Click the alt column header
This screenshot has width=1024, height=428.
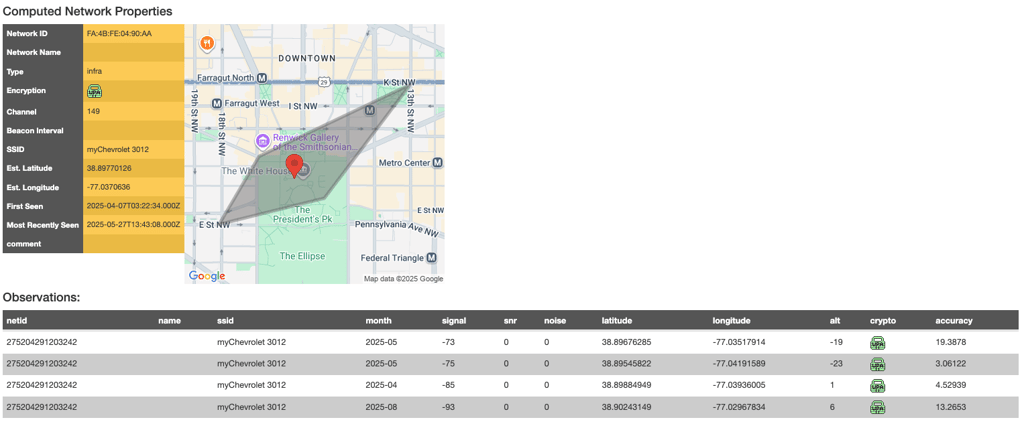click(835, 321)
